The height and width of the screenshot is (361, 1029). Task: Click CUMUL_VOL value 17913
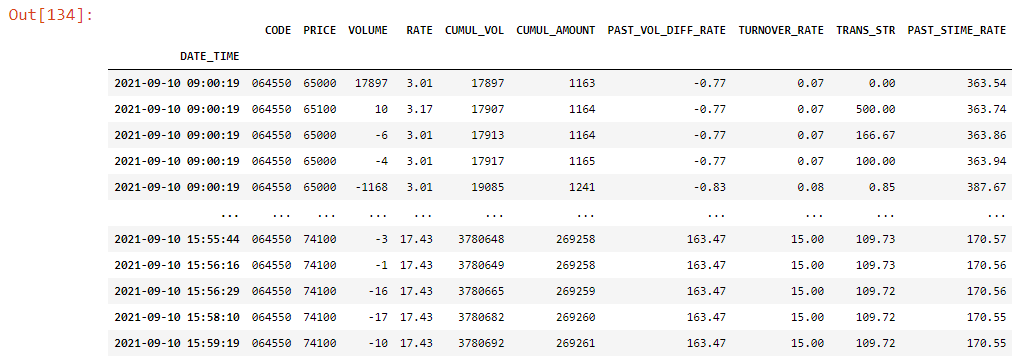click(488, 135)
